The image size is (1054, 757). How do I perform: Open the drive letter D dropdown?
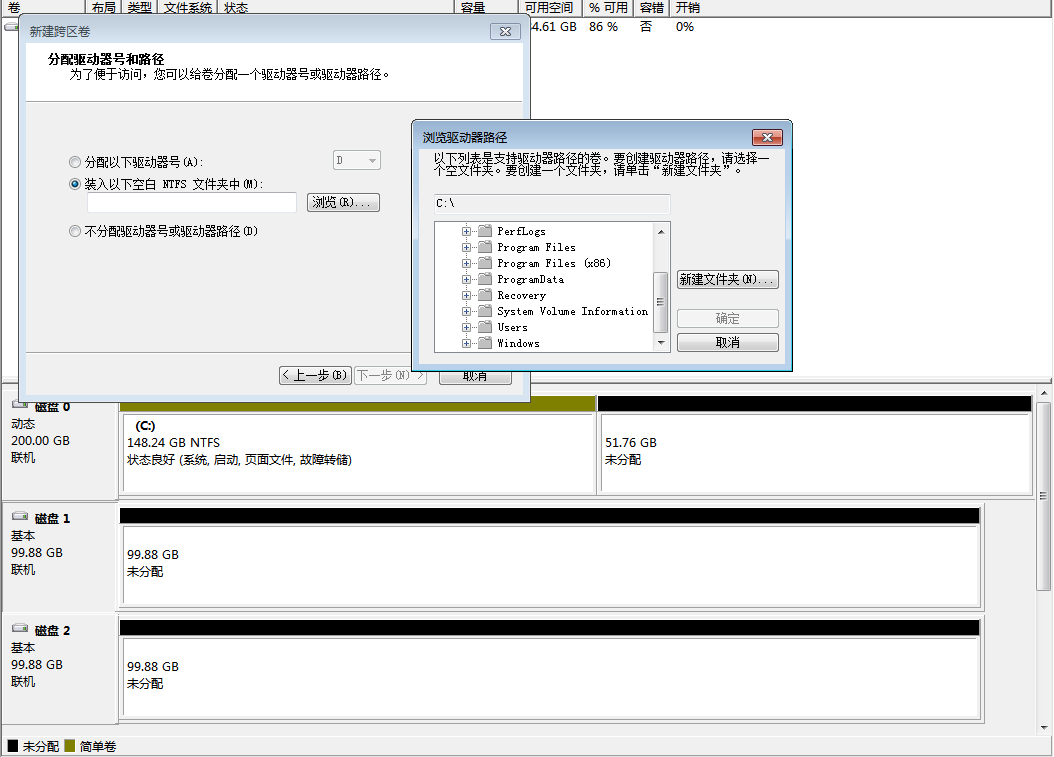357,161
